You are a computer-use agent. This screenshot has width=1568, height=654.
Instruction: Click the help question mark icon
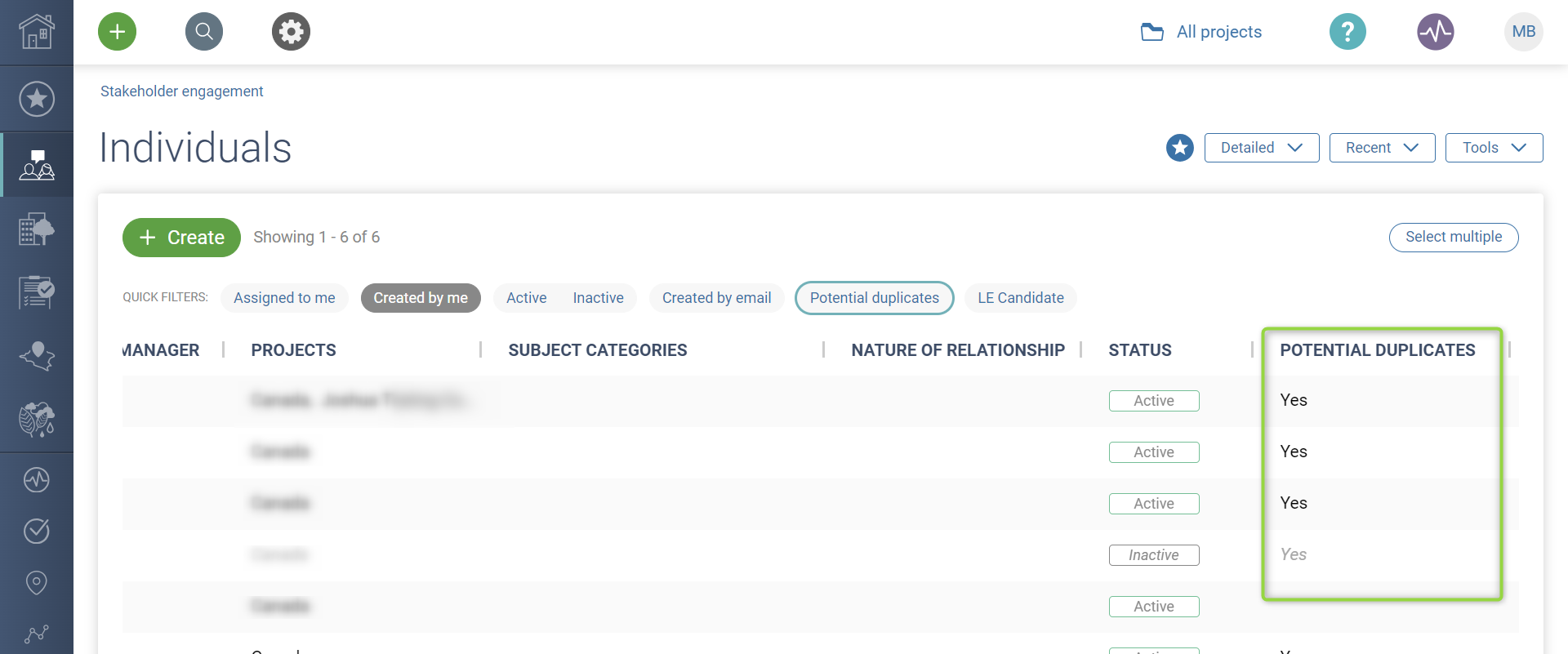click(x=1347, y=32)
